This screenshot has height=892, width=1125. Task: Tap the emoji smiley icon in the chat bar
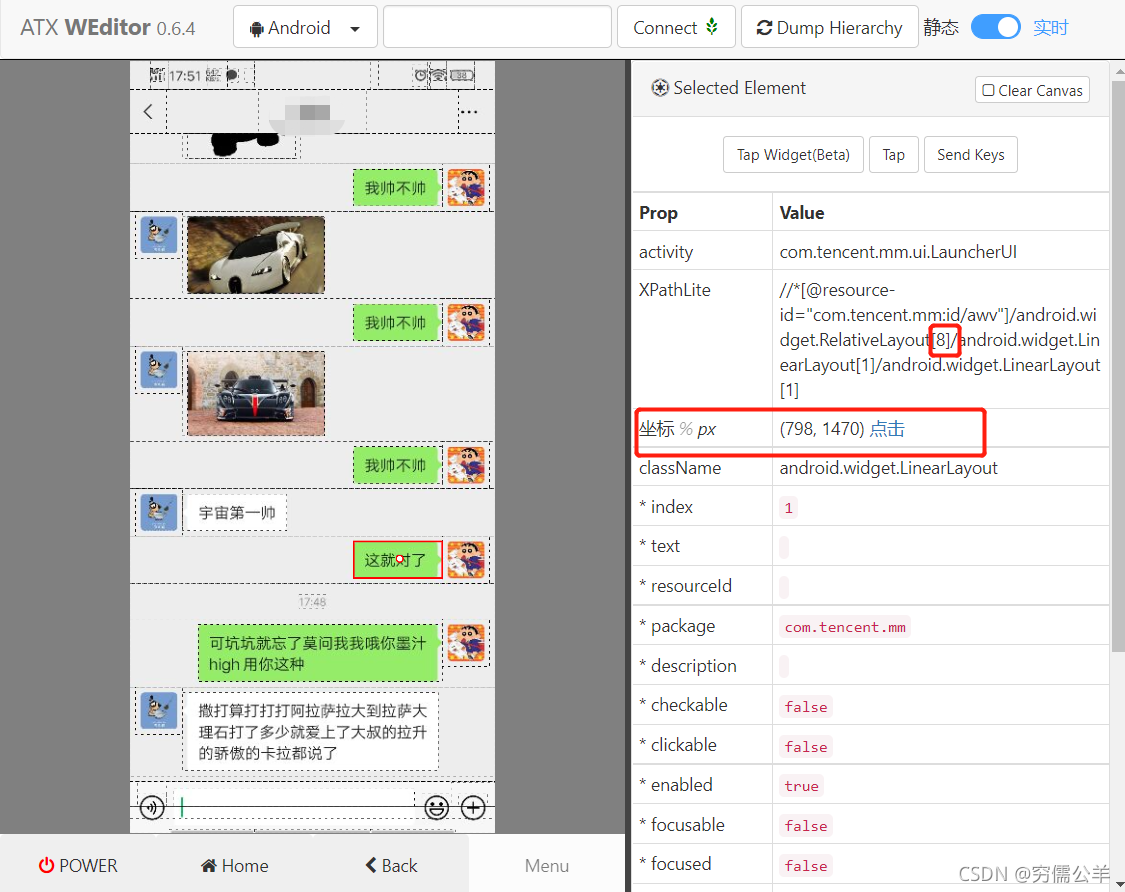pos(436,807)
